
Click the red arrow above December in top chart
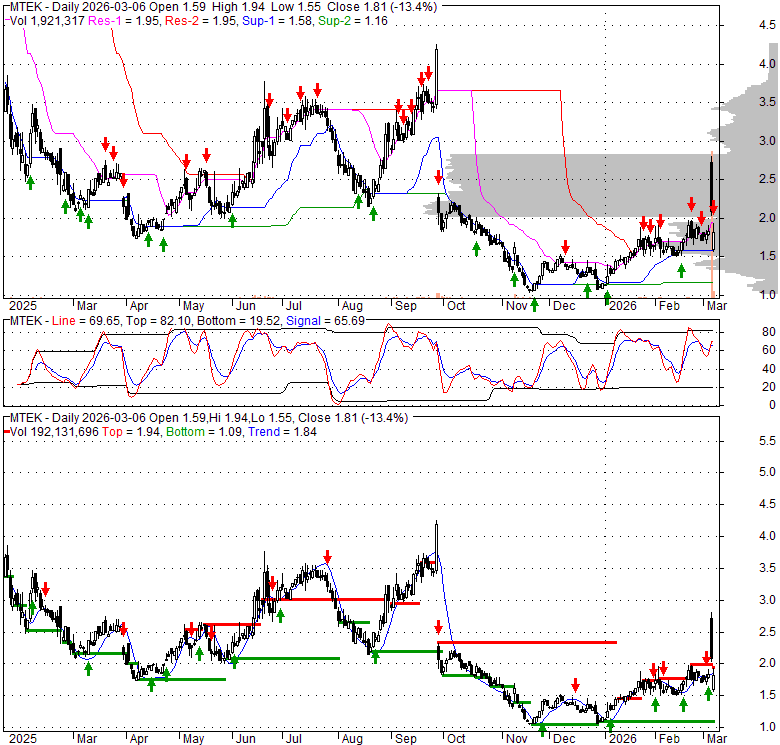point(565,246)
